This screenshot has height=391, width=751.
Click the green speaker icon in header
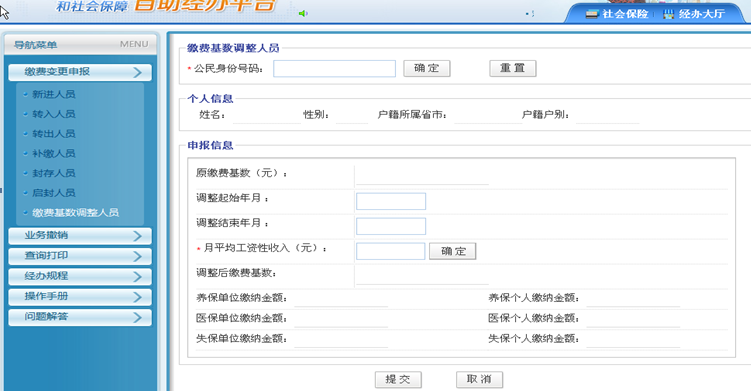click(x=303, y=13)
